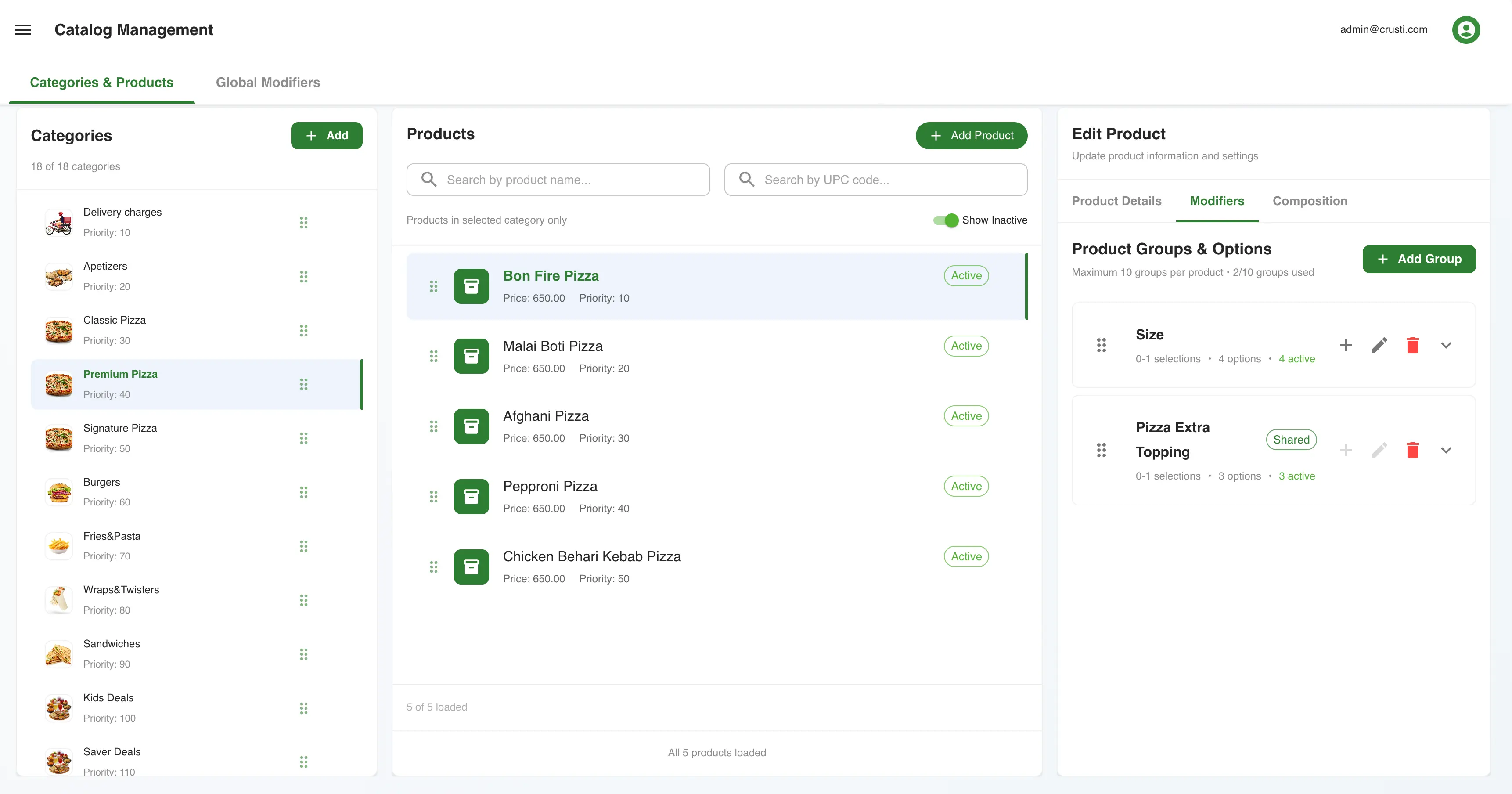Click the Search by UPC code field

click(875, 179)
